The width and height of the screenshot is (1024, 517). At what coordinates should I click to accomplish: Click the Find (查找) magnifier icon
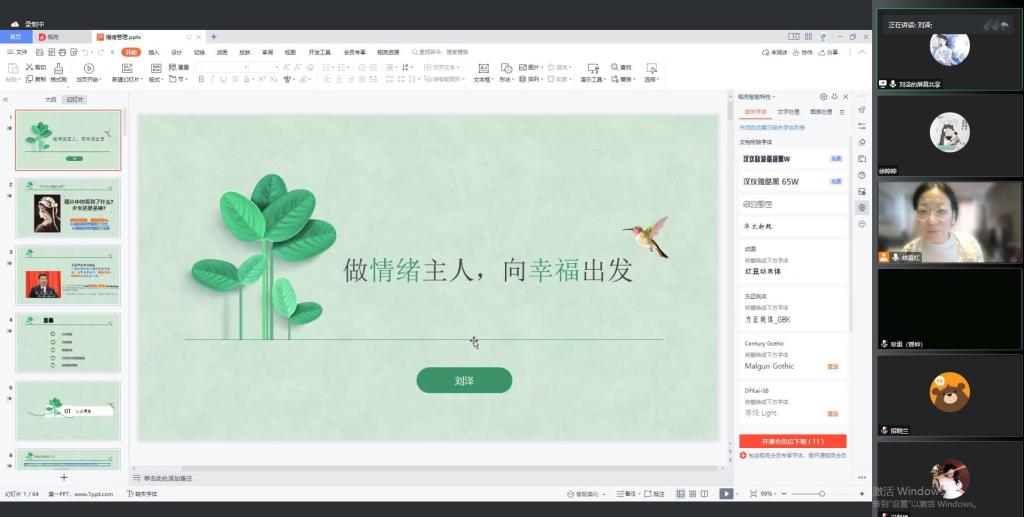click(x=614, y=68)
